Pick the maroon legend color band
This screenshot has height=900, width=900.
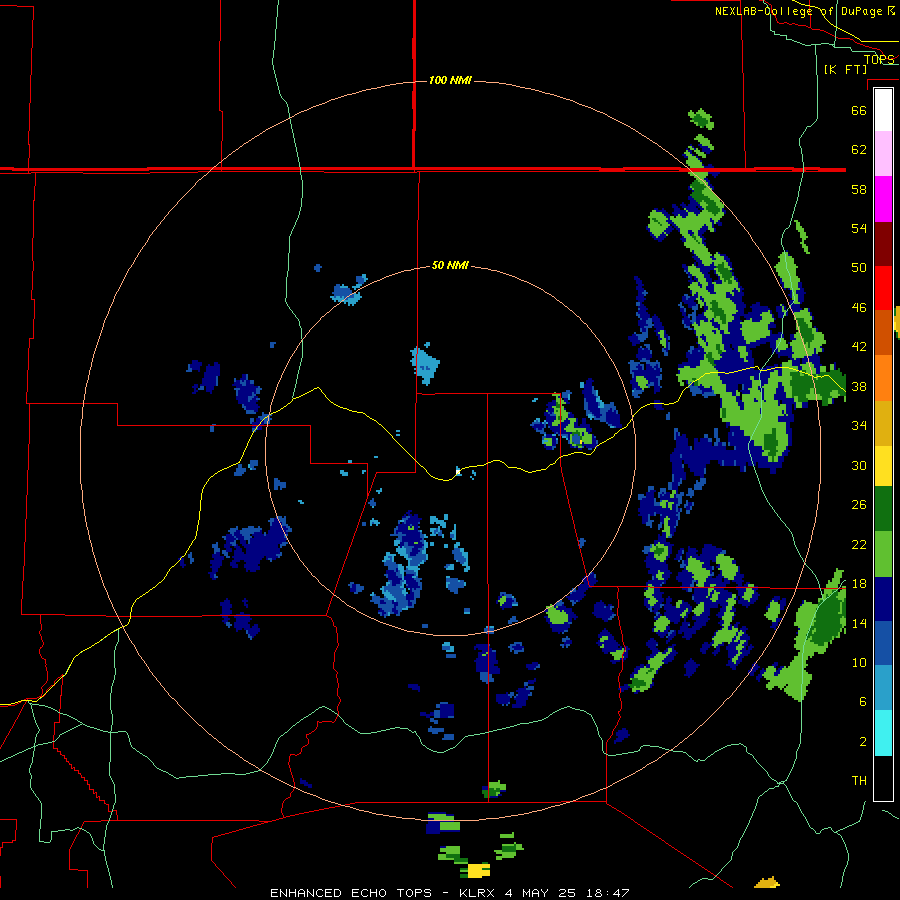click(x=883, y=243)
